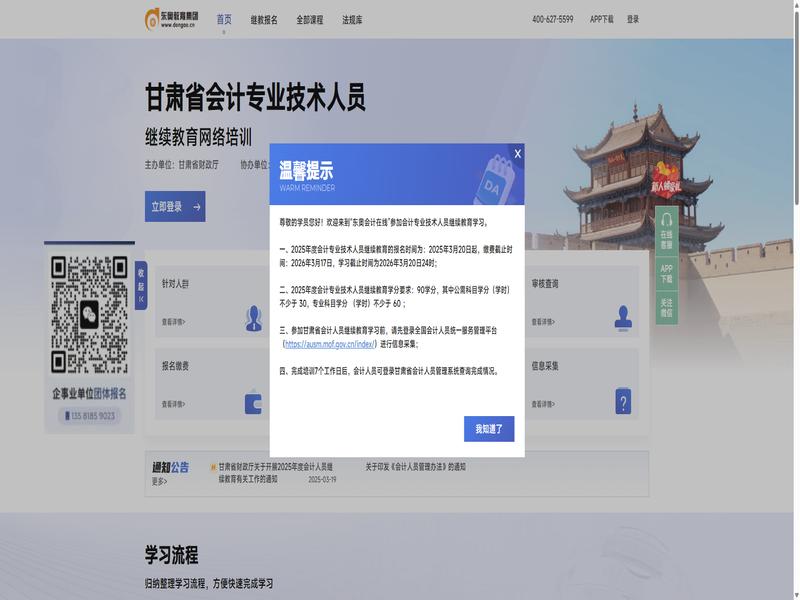Close the 温馨提示 dialog with X
Image resolution: width=800 pixels, height=600 pixels.
tap(517, 153)
